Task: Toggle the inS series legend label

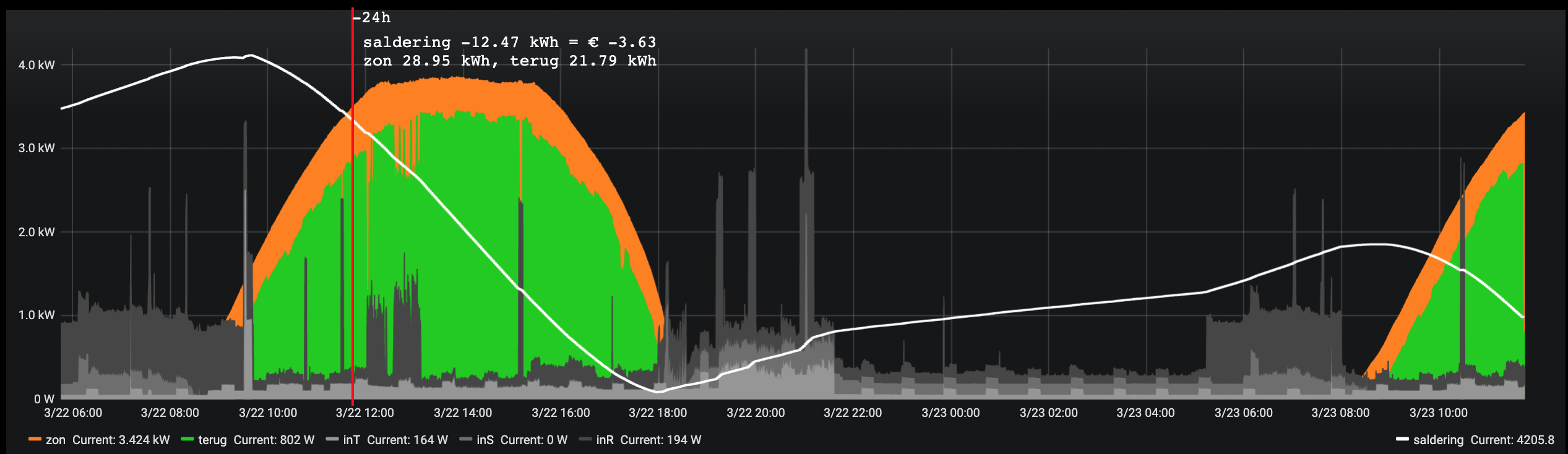Action: [485, 440]
